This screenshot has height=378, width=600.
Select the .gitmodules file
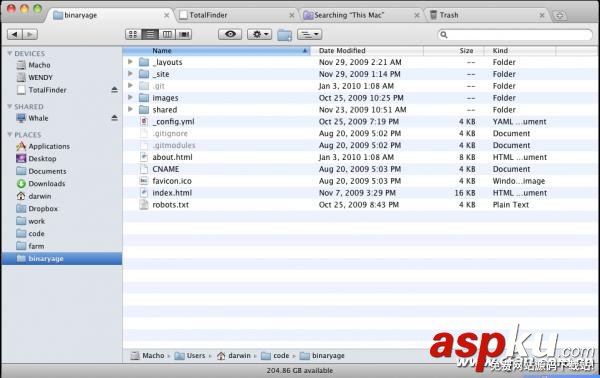point(174,145)
